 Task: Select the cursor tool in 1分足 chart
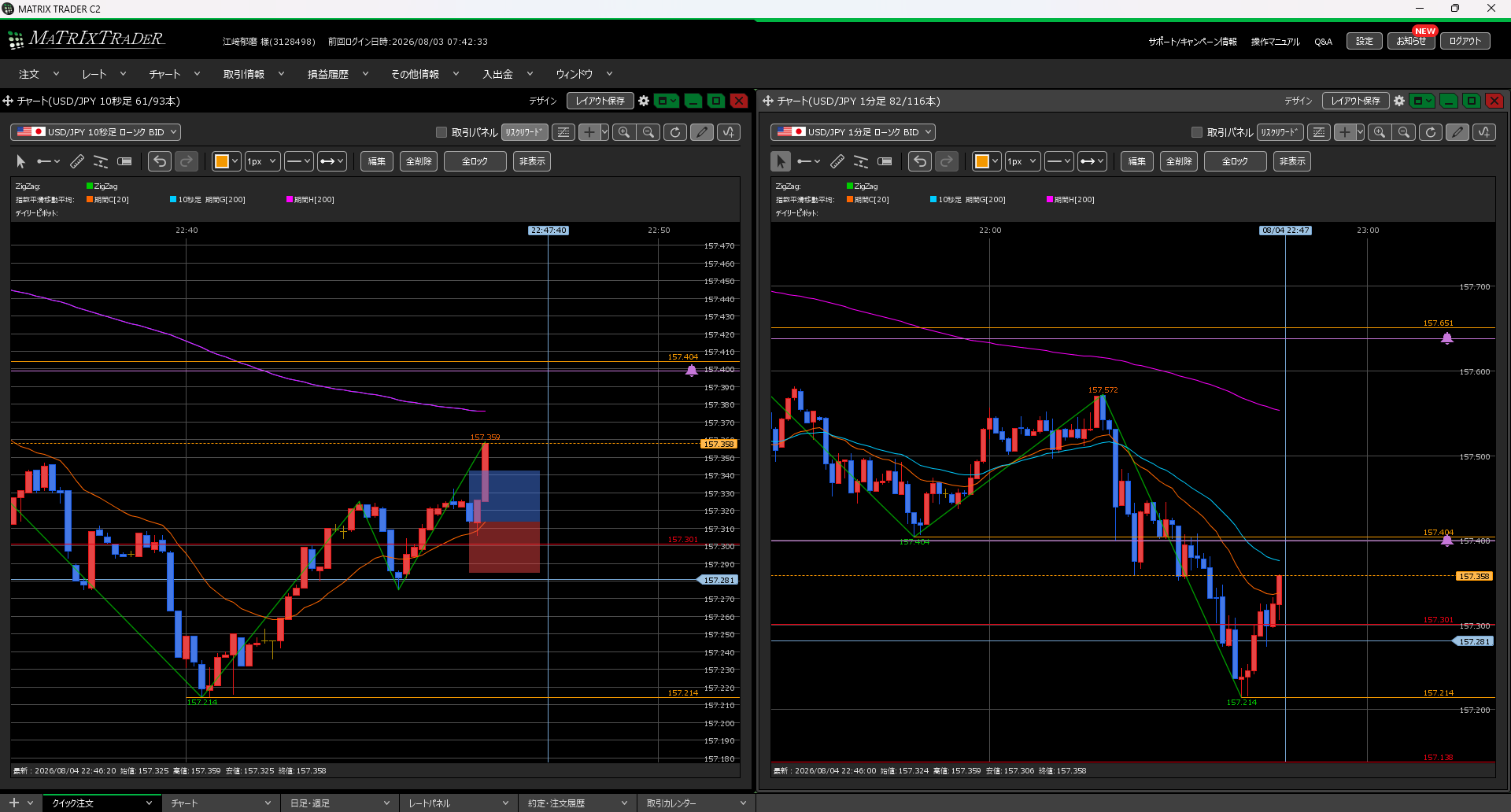781,161
